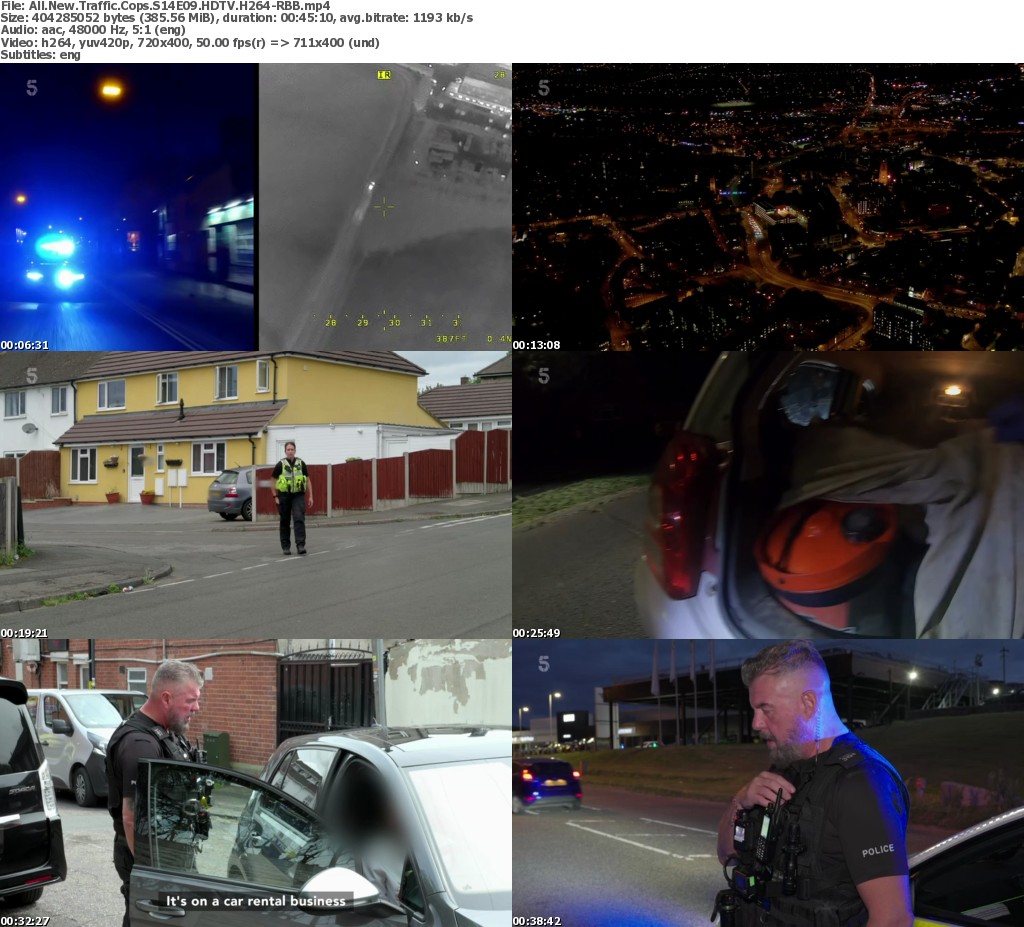The width and height of the screenshot is (1024, 927).
Task: Click the crosshair in the infrared helicopter footage
Action: click(x=383, y=207)
